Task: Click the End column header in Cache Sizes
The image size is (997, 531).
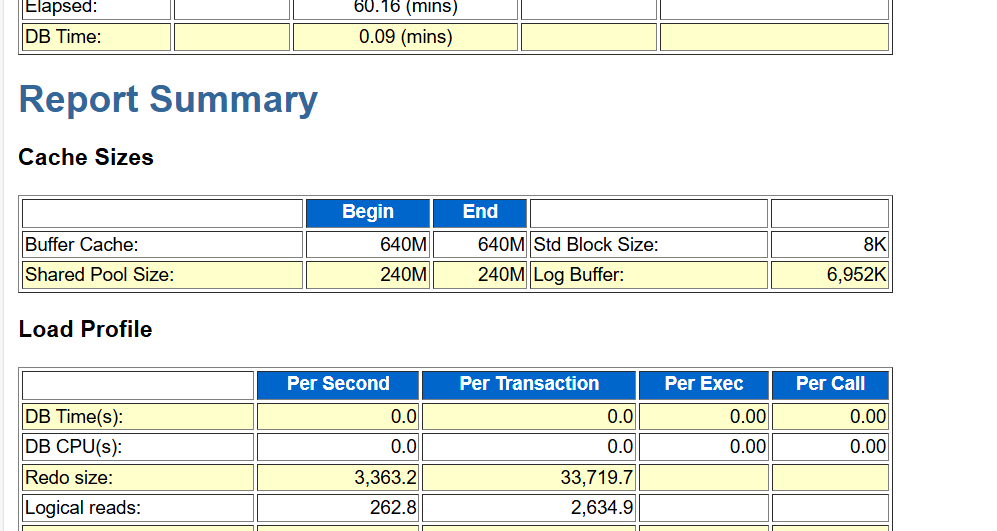Action: pyautogui.click(x=480, y=213)
